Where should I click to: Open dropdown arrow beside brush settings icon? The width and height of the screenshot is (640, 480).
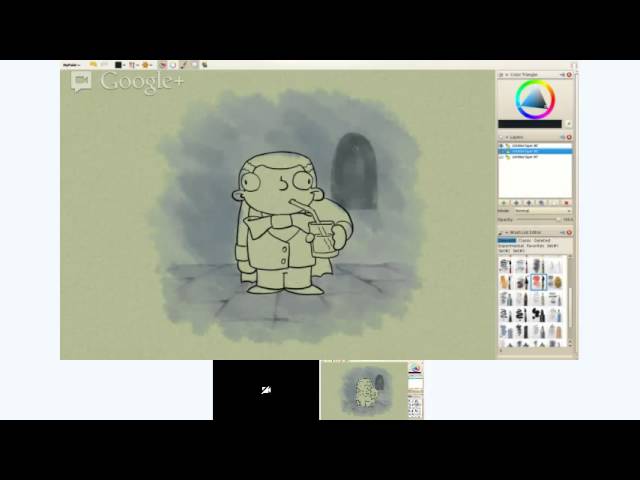click(138, 65)
